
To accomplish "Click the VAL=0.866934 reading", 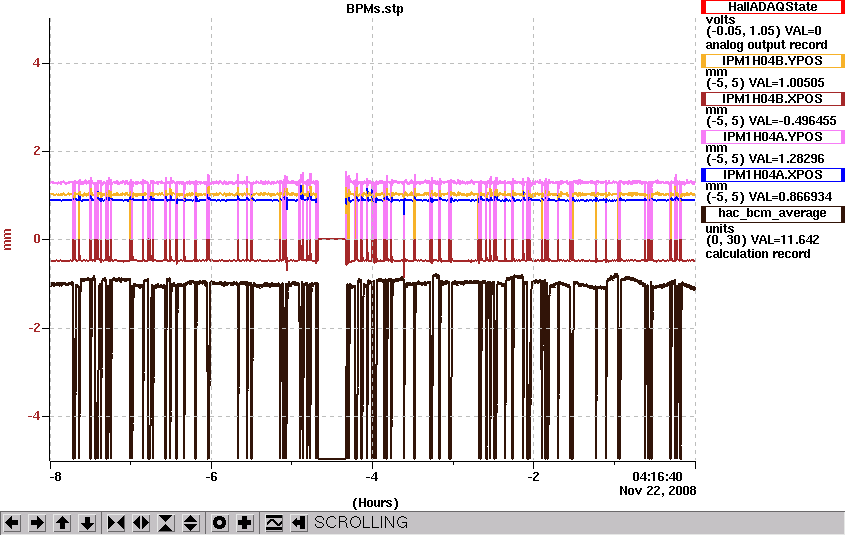I will [791, 197].
